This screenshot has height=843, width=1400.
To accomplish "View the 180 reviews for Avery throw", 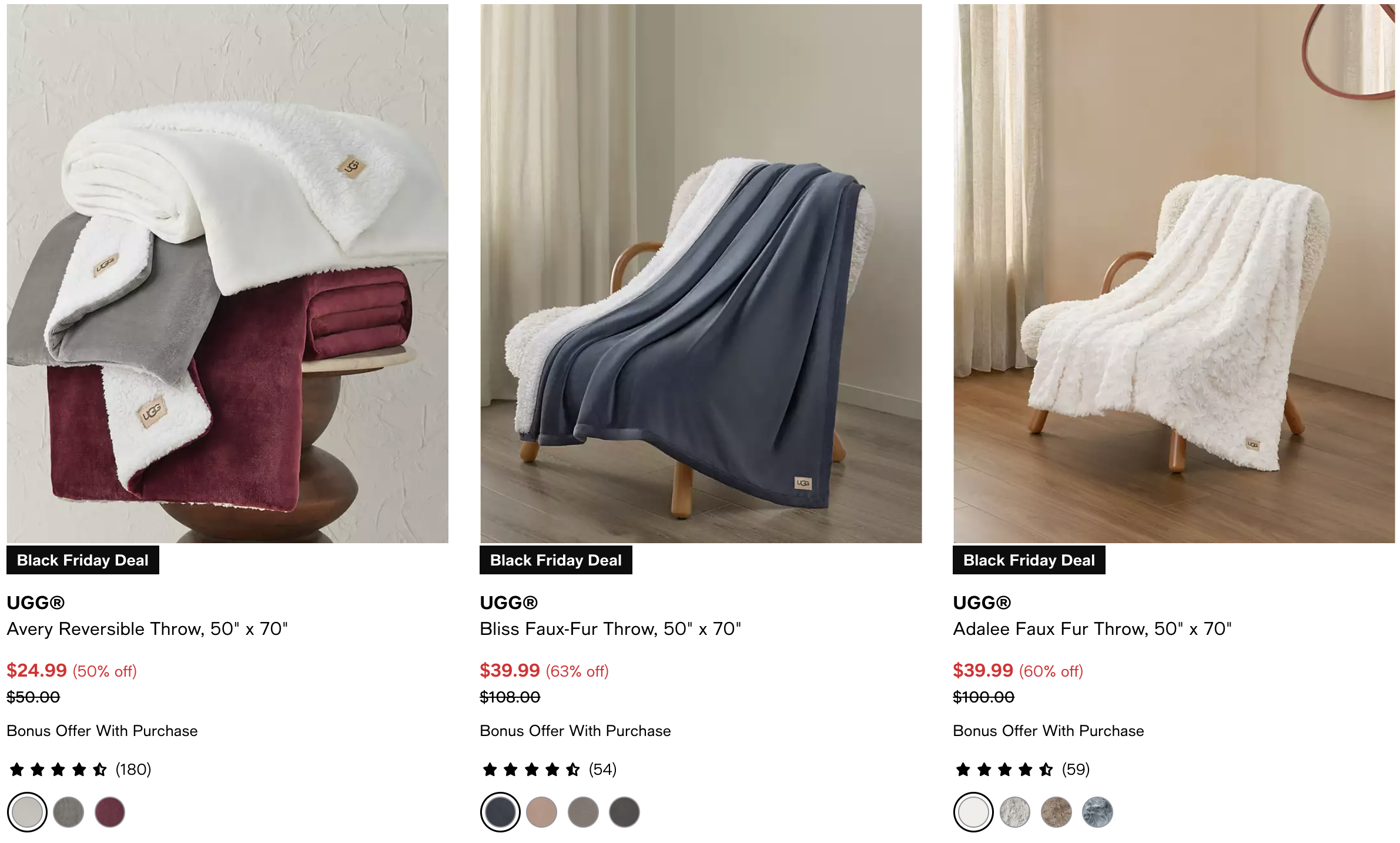I will click(133, 769).
